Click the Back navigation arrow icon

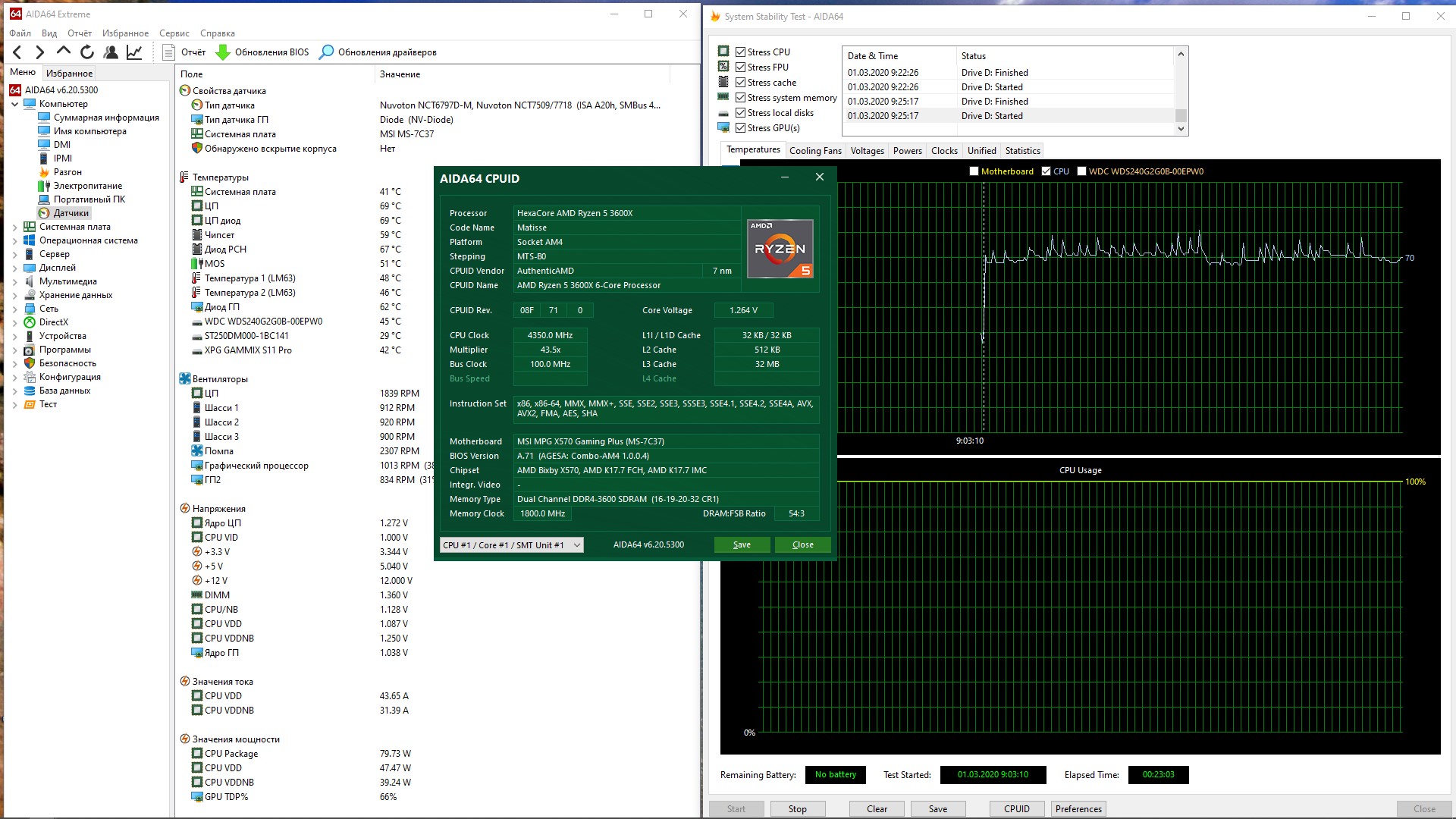click(17, 52)
